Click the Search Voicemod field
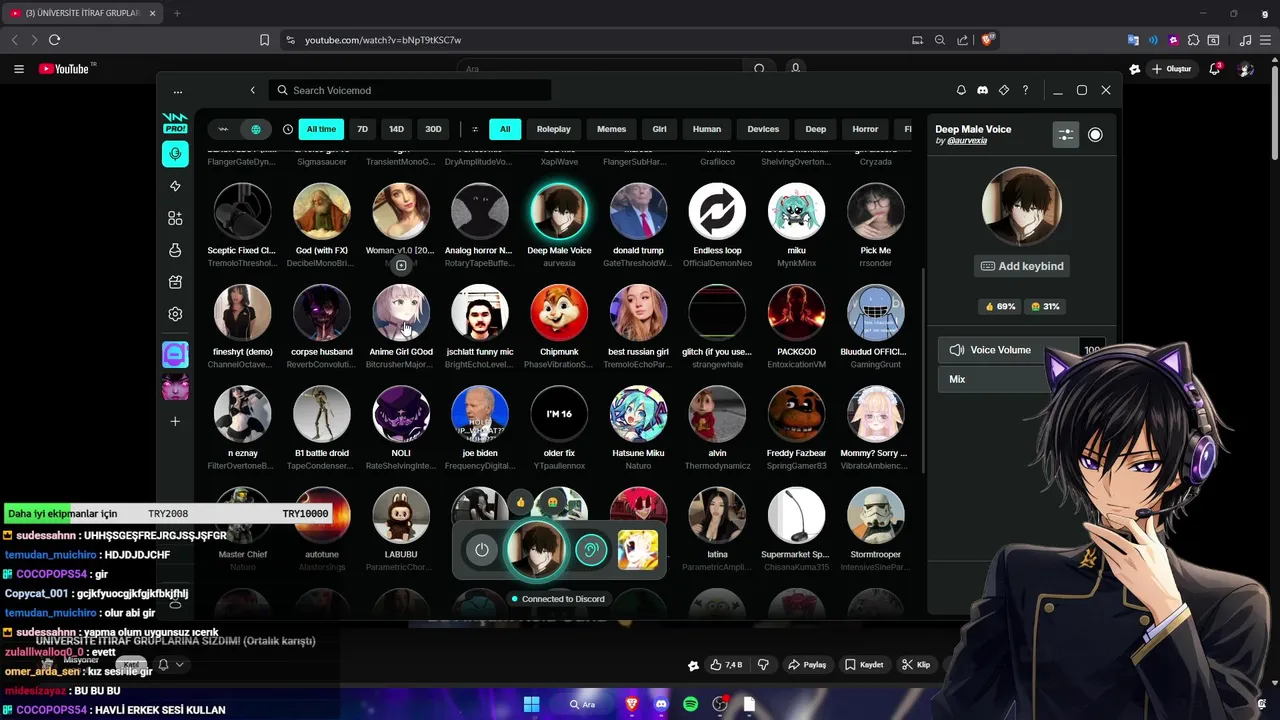Screen dimensions: 1280x720 coord(410,90)
